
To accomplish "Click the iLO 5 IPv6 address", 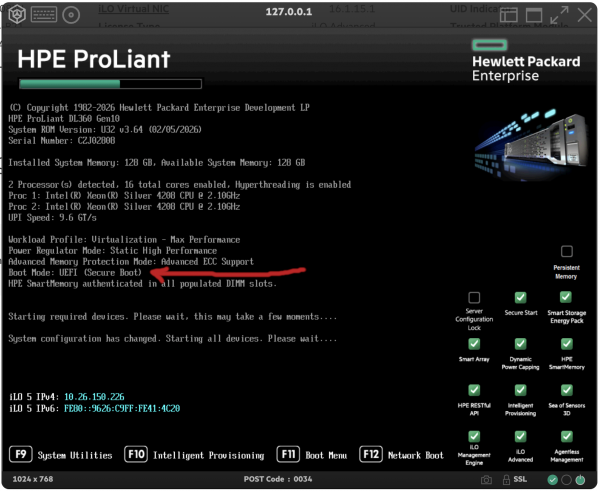I will (122, 408).
